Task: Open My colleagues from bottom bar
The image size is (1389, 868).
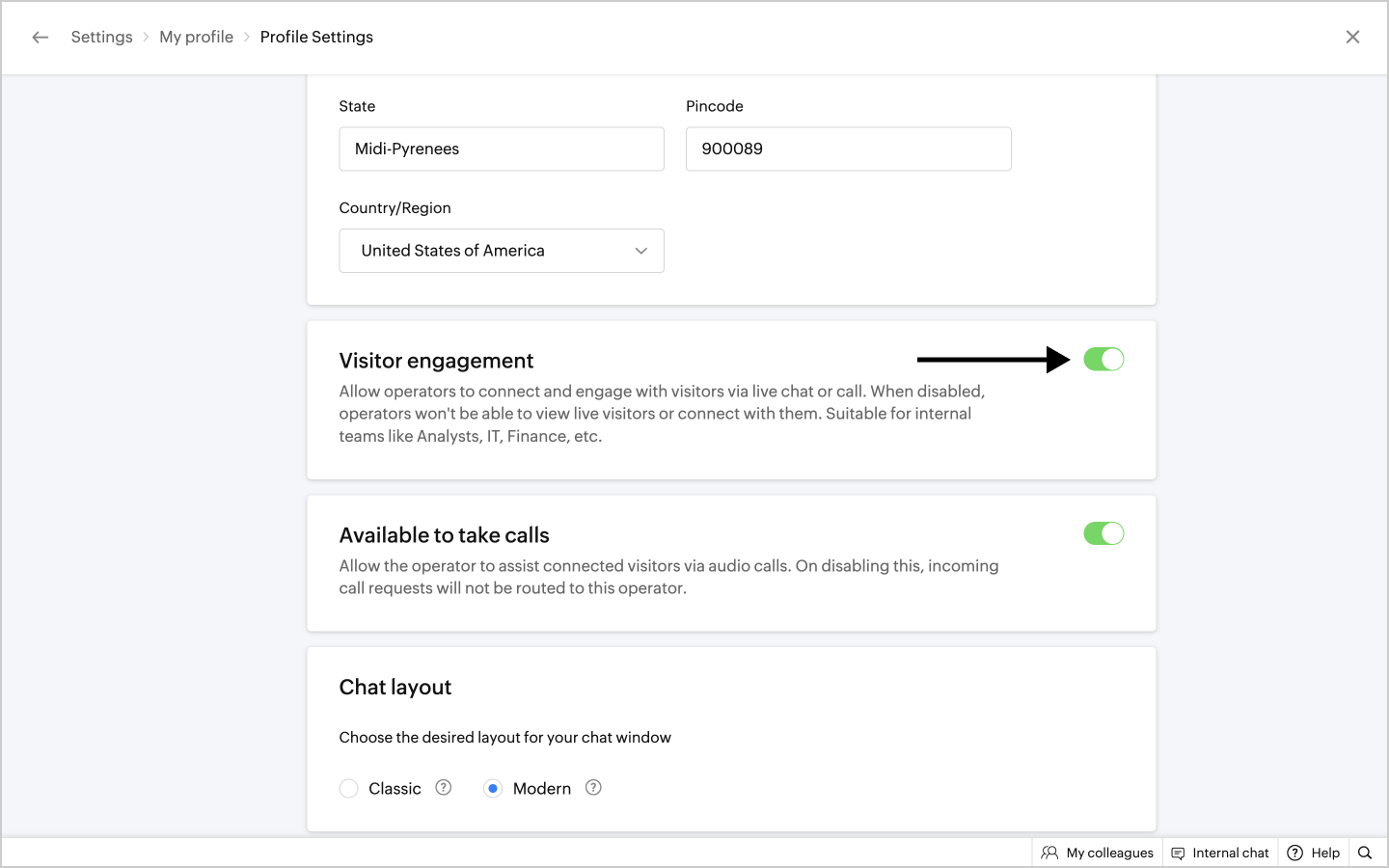Action: pos(1109,853)
